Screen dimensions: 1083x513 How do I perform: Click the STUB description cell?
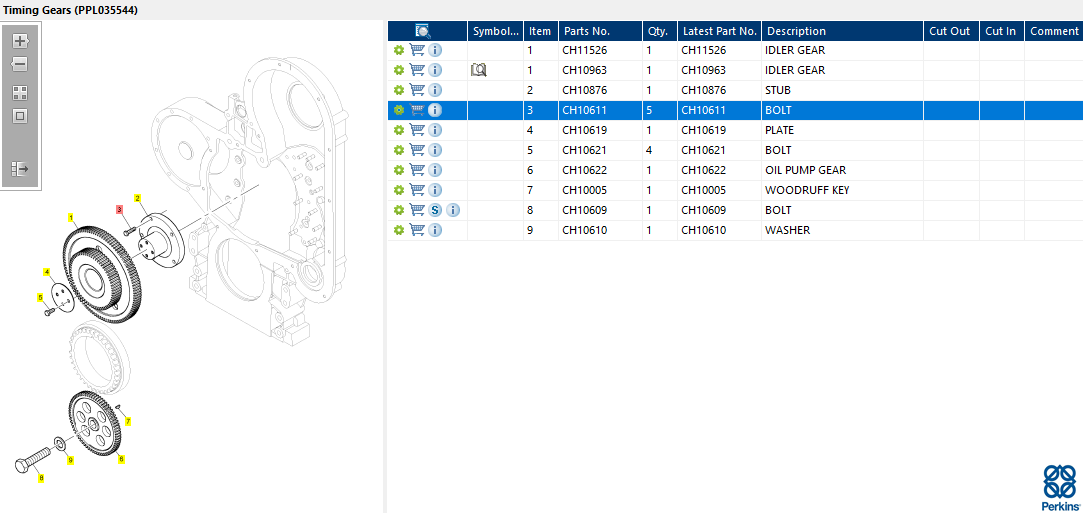pos(778,90)
